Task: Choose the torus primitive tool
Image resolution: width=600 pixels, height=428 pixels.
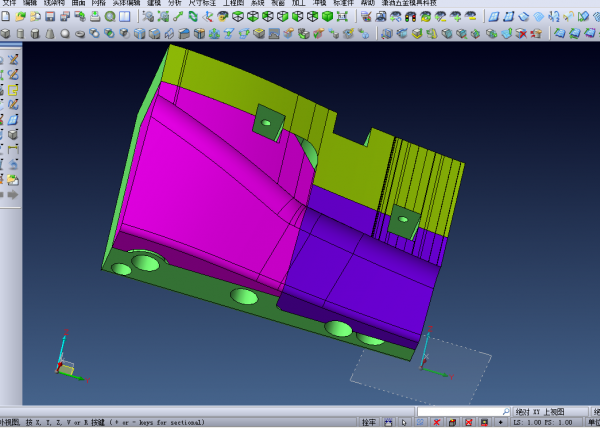Action: coord(80,33)
